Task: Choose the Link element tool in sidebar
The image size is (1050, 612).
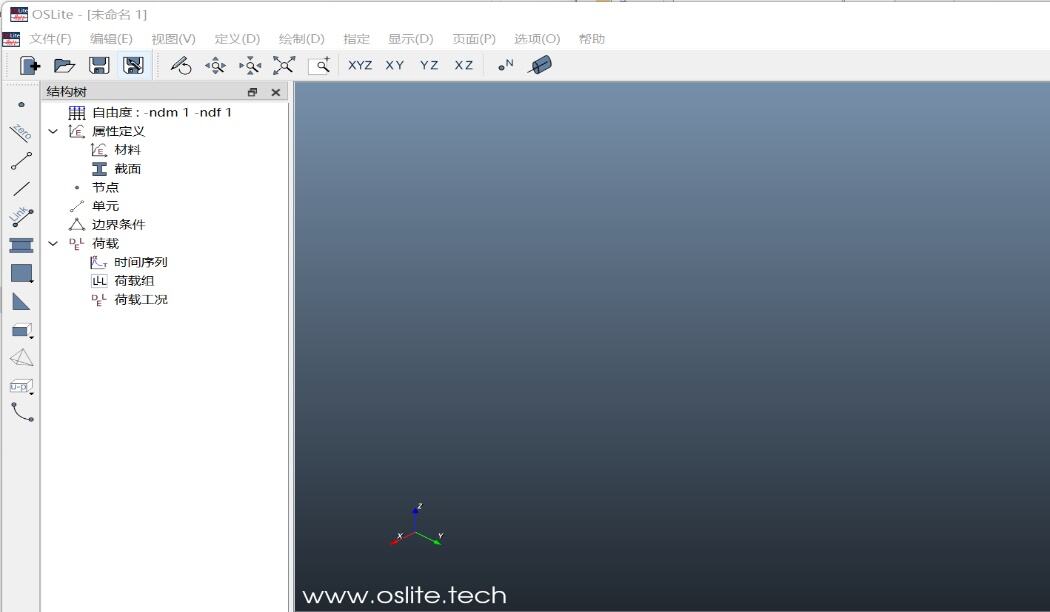Action: point(21,217)
